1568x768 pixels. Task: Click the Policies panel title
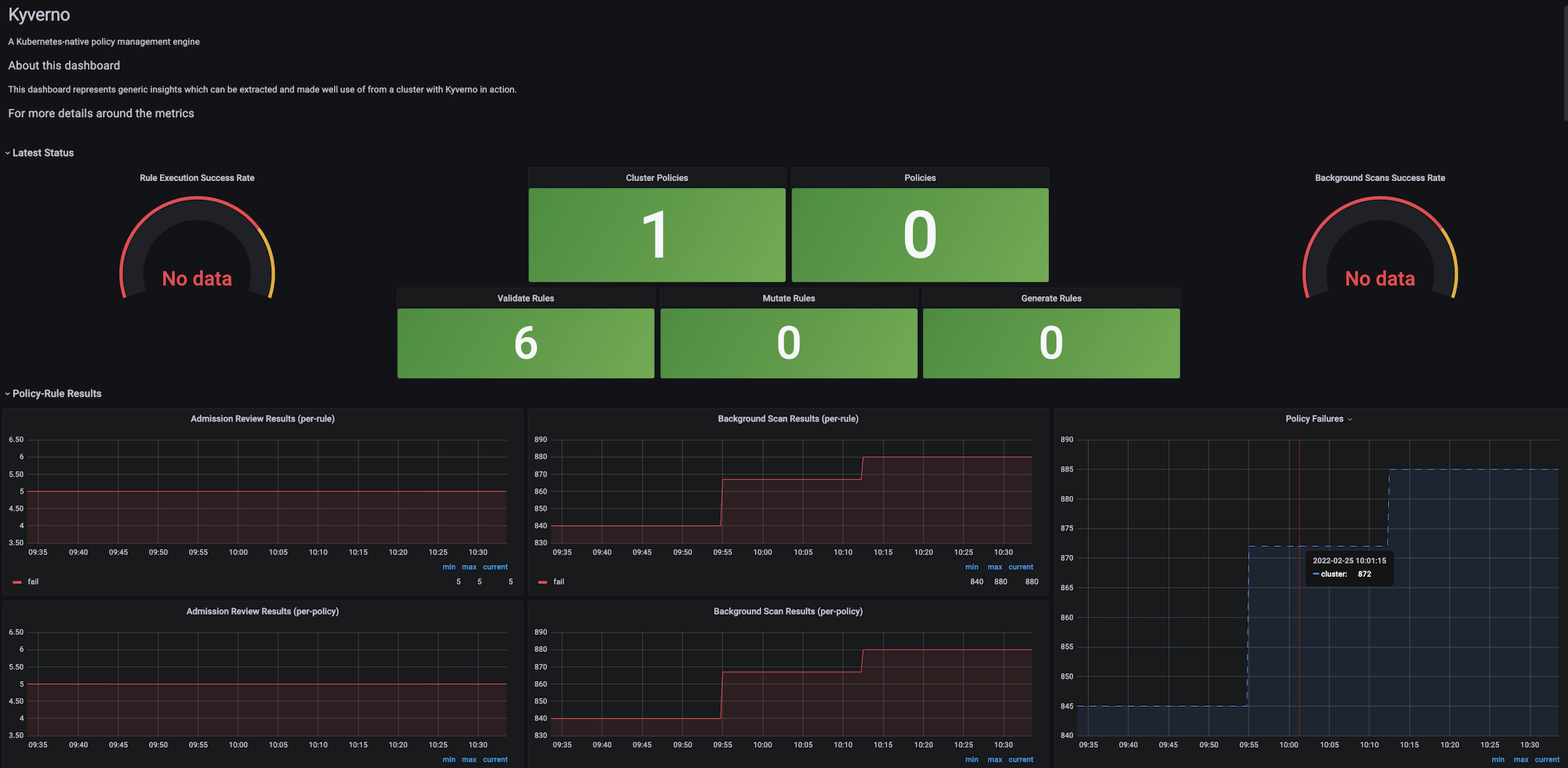click(x=920, y=178)
